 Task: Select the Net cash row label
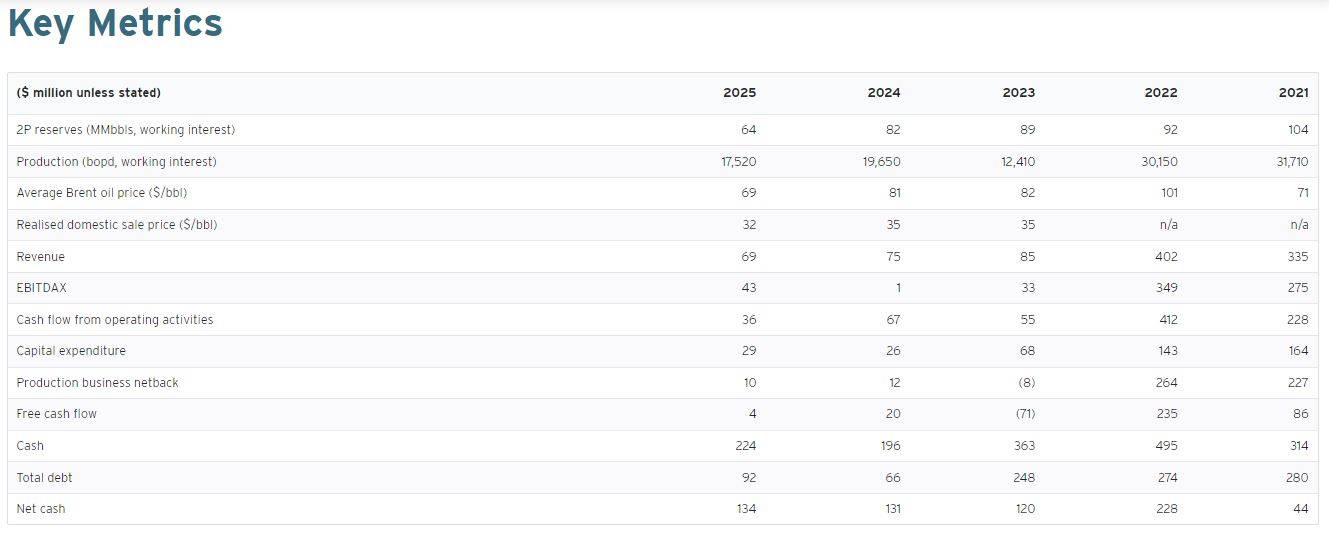point(41,509)
